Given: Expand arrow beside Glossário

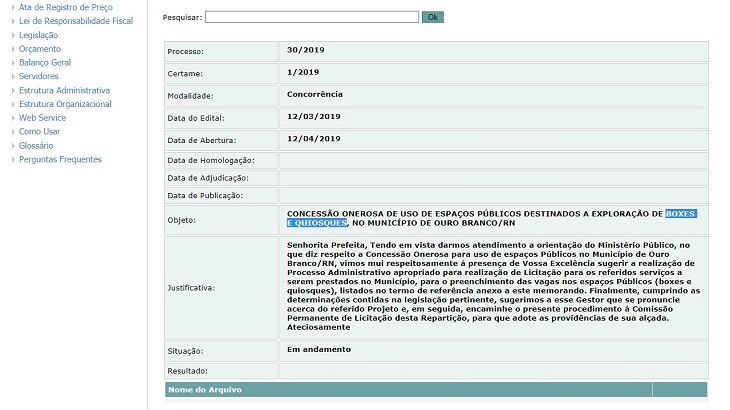Looking at the screenshot, I should point(13,146).
